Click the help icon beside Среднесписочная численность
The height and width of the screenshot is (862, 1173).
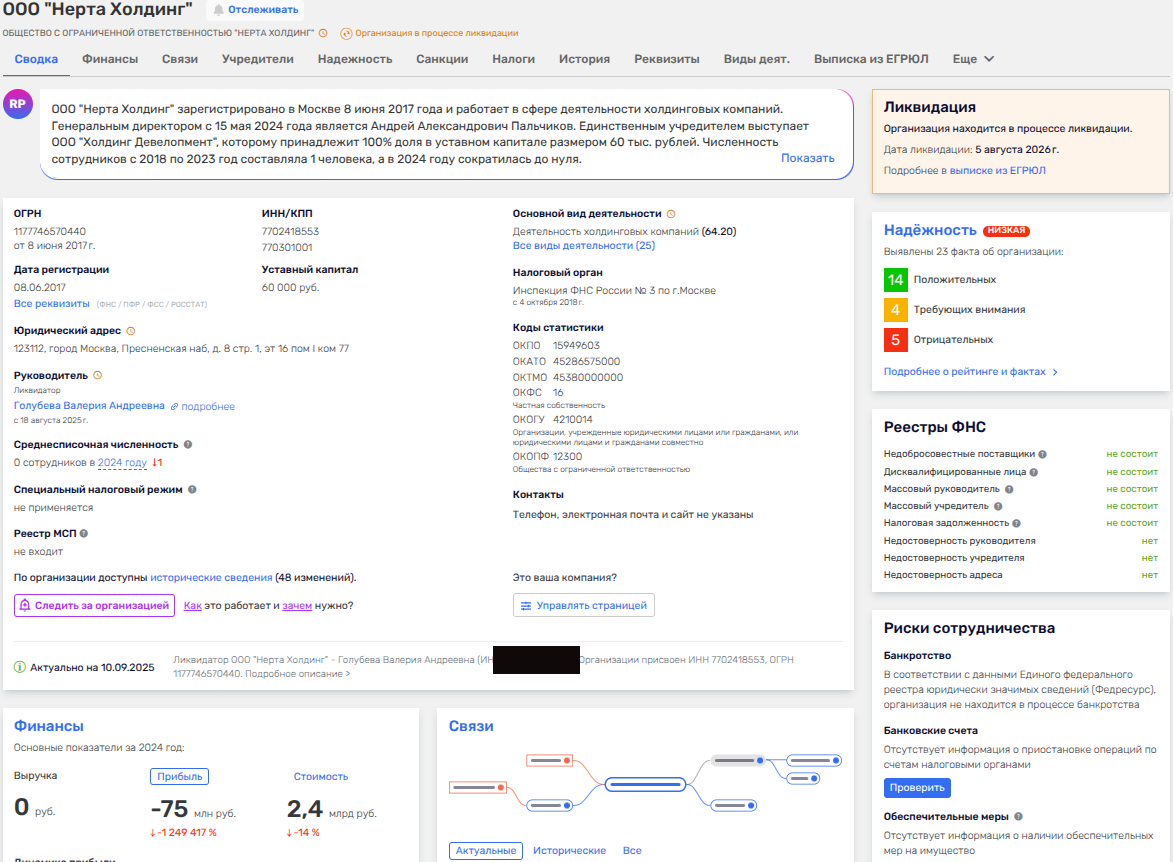click(188, 445)
